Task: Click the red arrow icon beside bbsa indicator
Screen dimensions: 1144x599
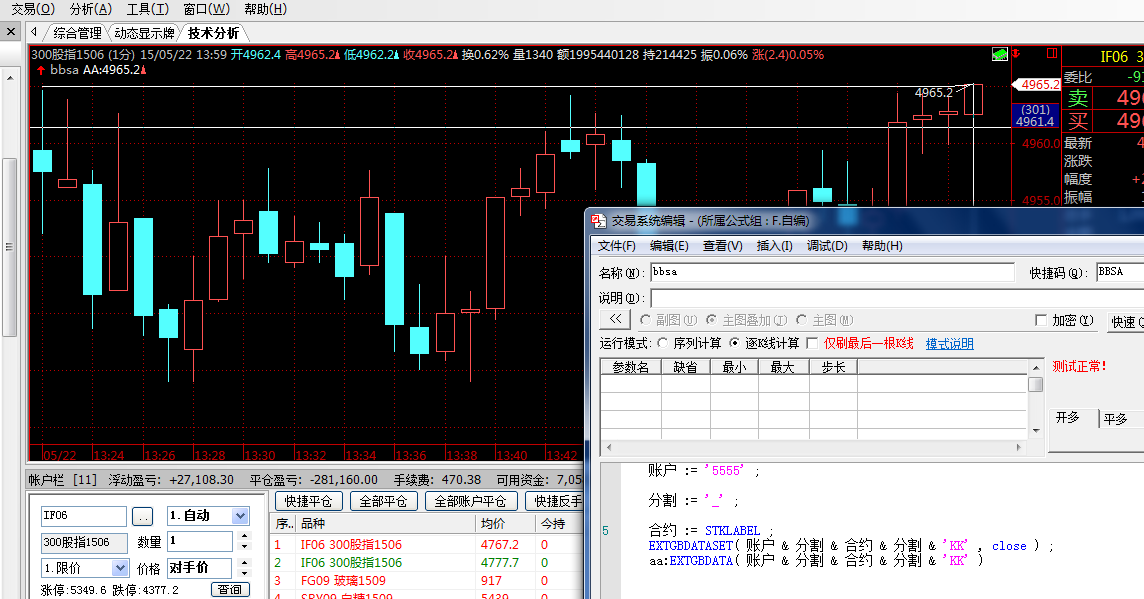Action: click(40, 71)
